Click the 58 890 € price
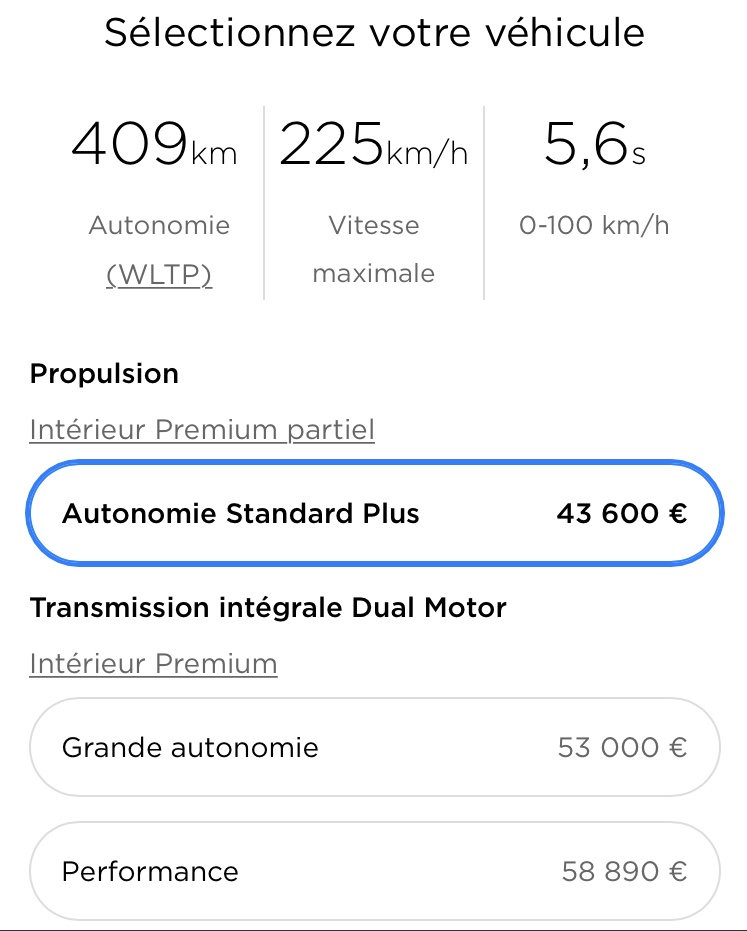The image size is (747, 931). (624, 871)
